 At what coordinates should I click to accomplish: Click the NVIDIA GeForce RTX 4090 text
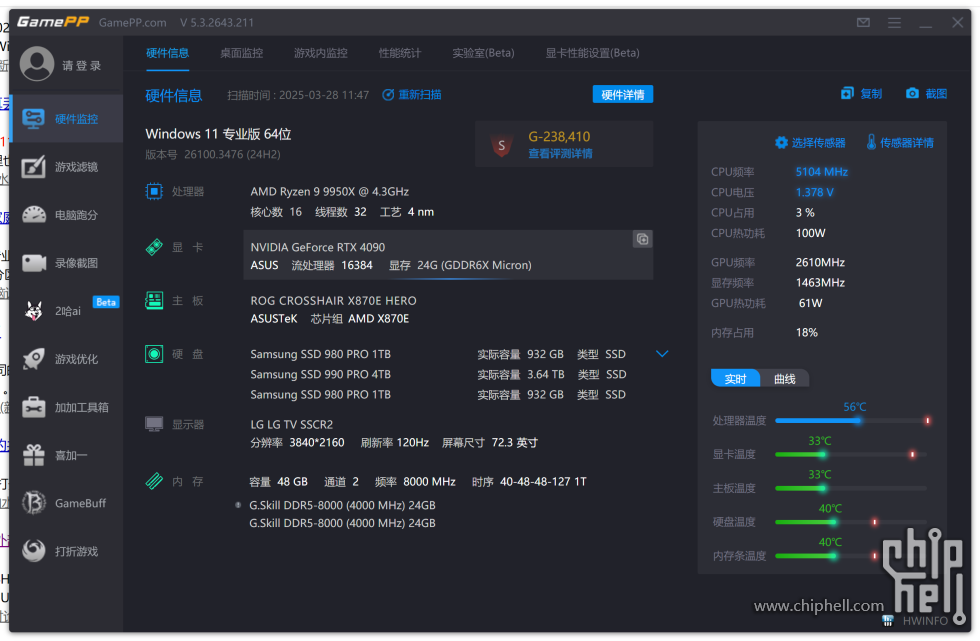click(x=318, y=247)
